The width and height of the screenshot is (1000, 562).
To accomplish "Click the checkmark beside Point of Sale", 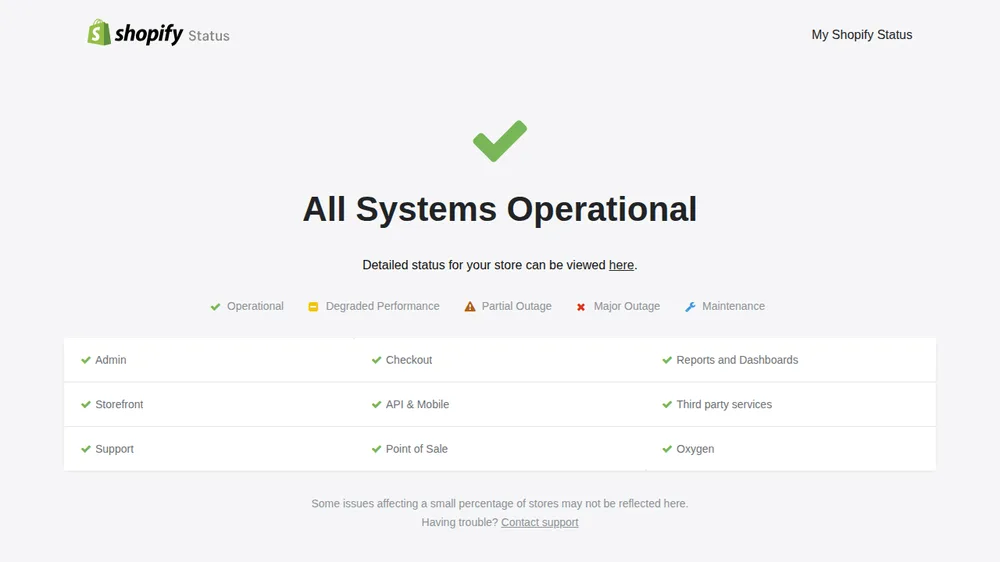I will [376, 449].
